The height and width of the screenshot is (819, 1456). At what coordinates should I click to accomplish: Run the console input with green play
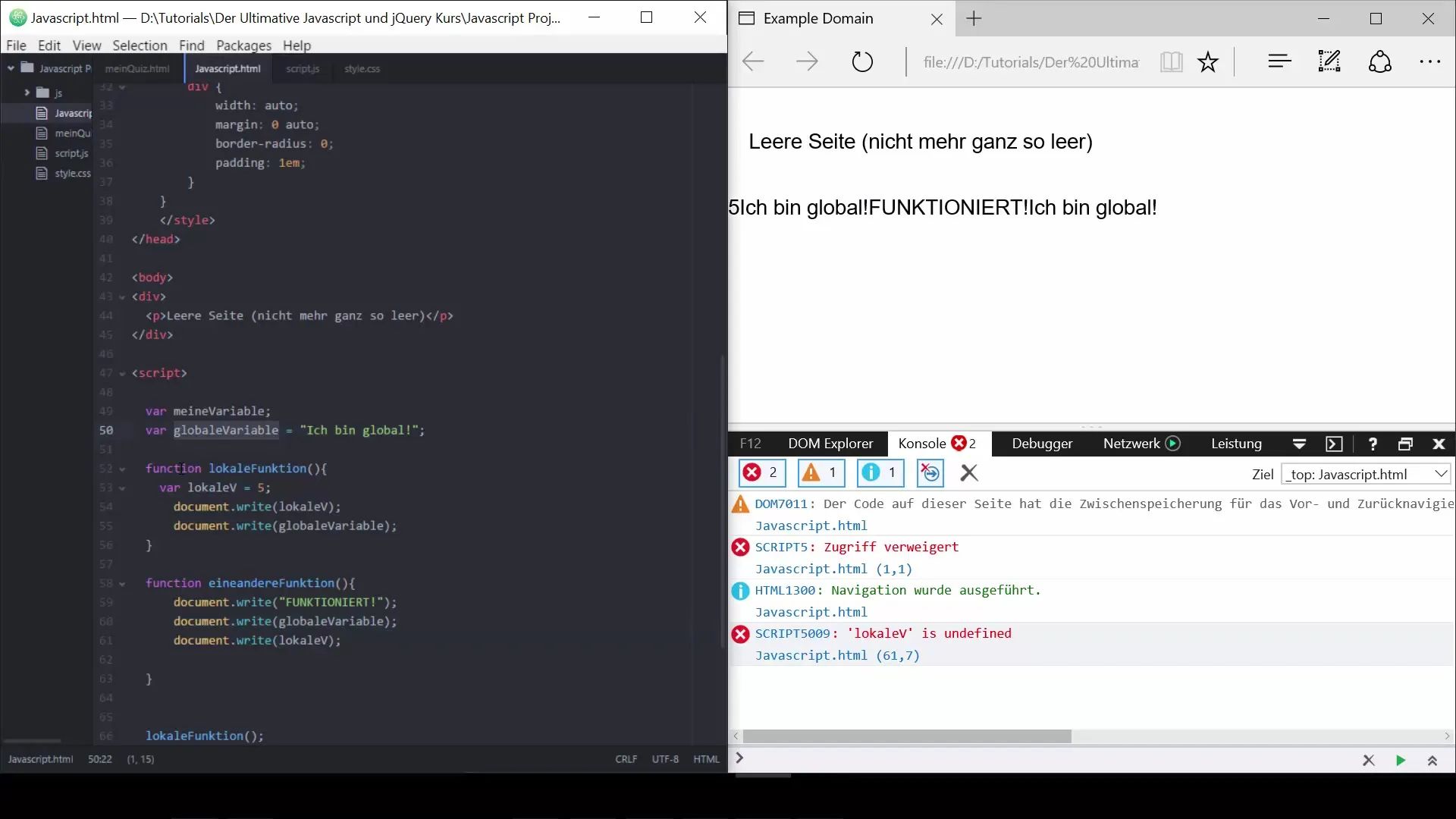pos(1400,760)
